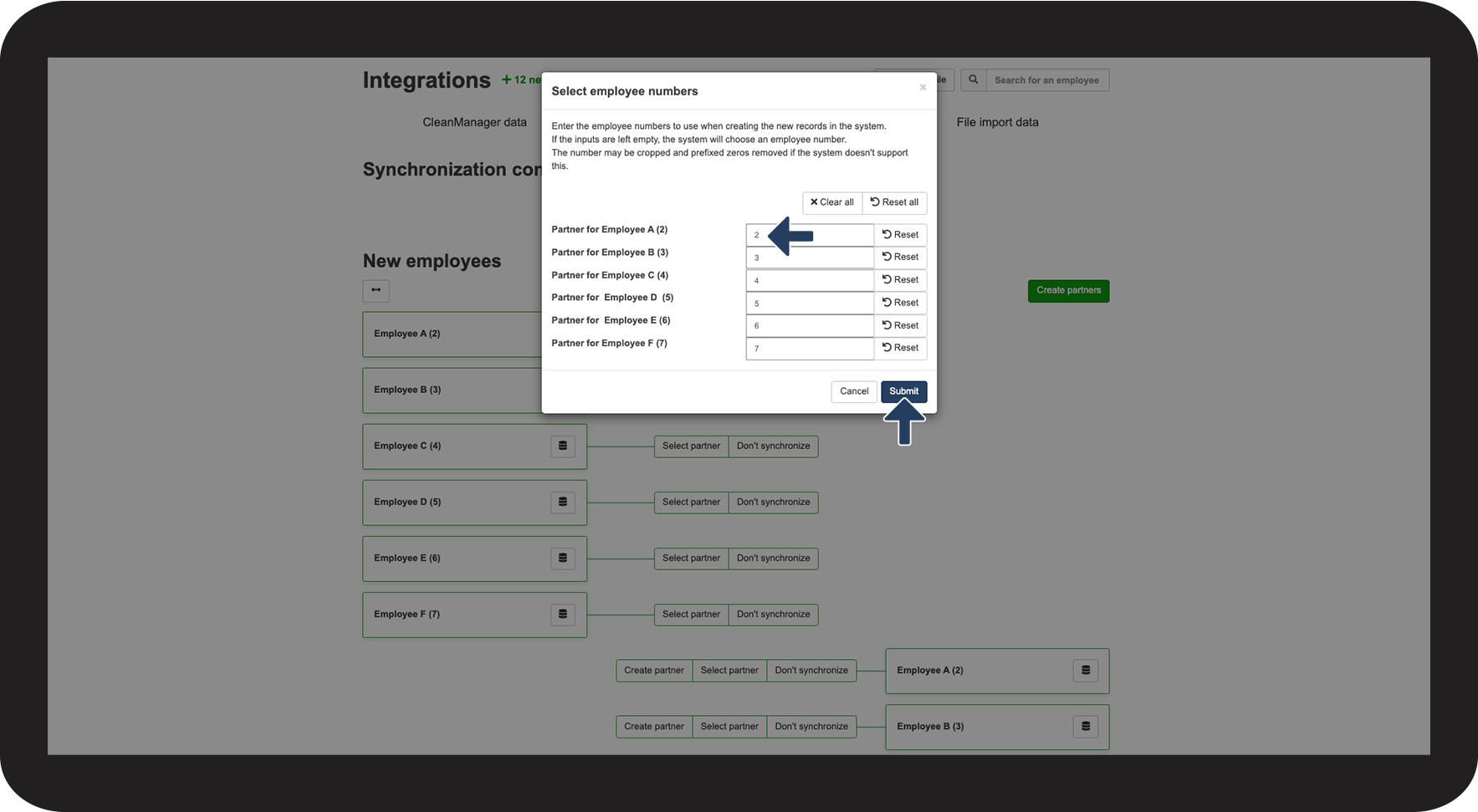
Task: Focus the Employee C number input
Action: pyautogui.click(x=810, y=280)
